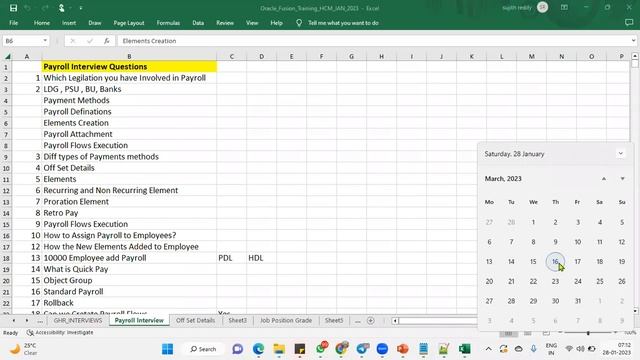Viewport: 640px width, 360px height.
Task: Click the Redo arrow in quick access toolbar
Action: tap(45, 8)
